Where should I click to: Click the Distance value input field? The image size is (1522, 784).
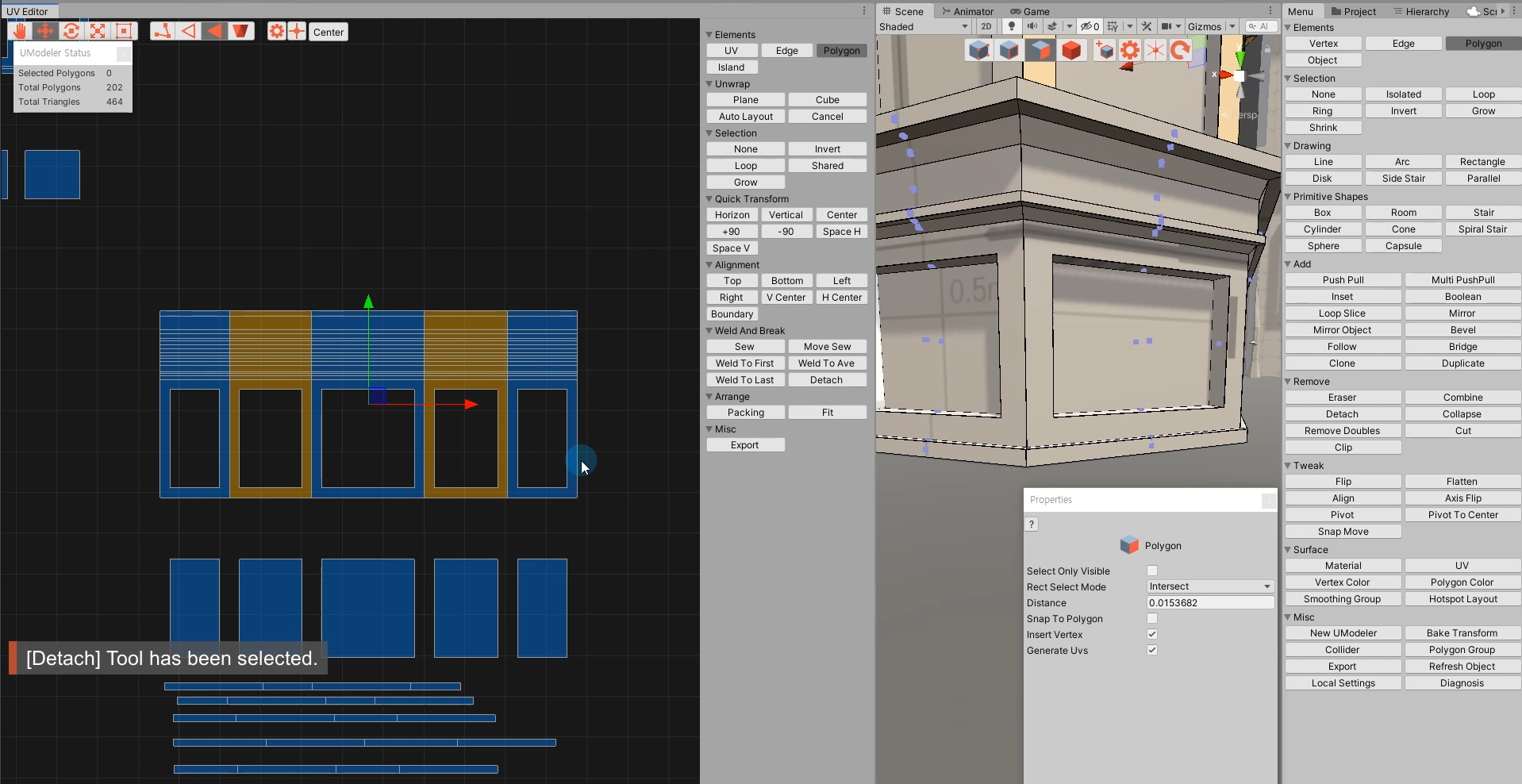(x=1210, y=602)
